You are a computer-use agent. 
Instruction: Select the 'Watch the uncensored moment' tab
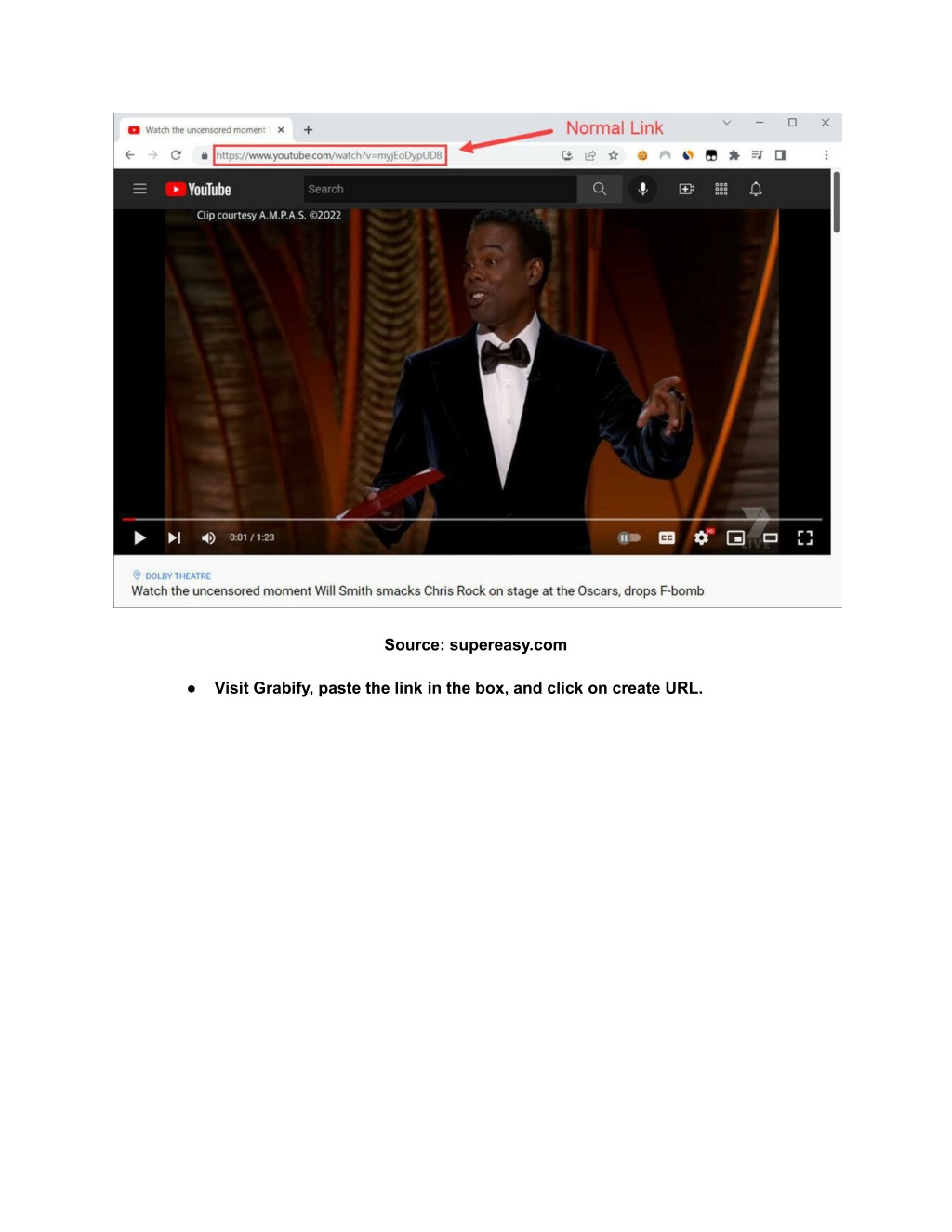coord(205,130)
